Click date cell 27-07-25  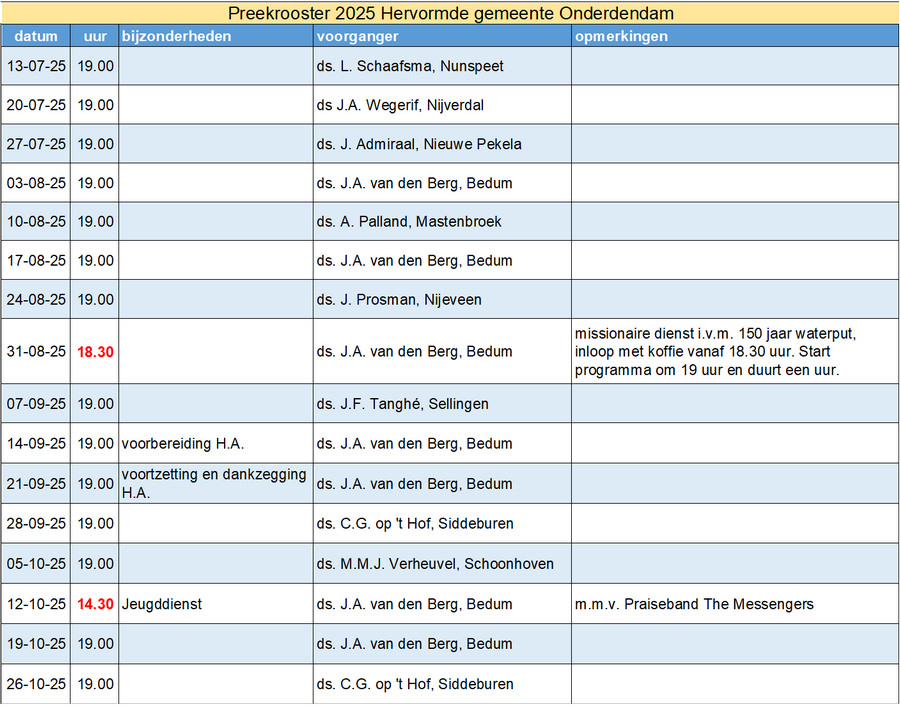coord(36,144)
